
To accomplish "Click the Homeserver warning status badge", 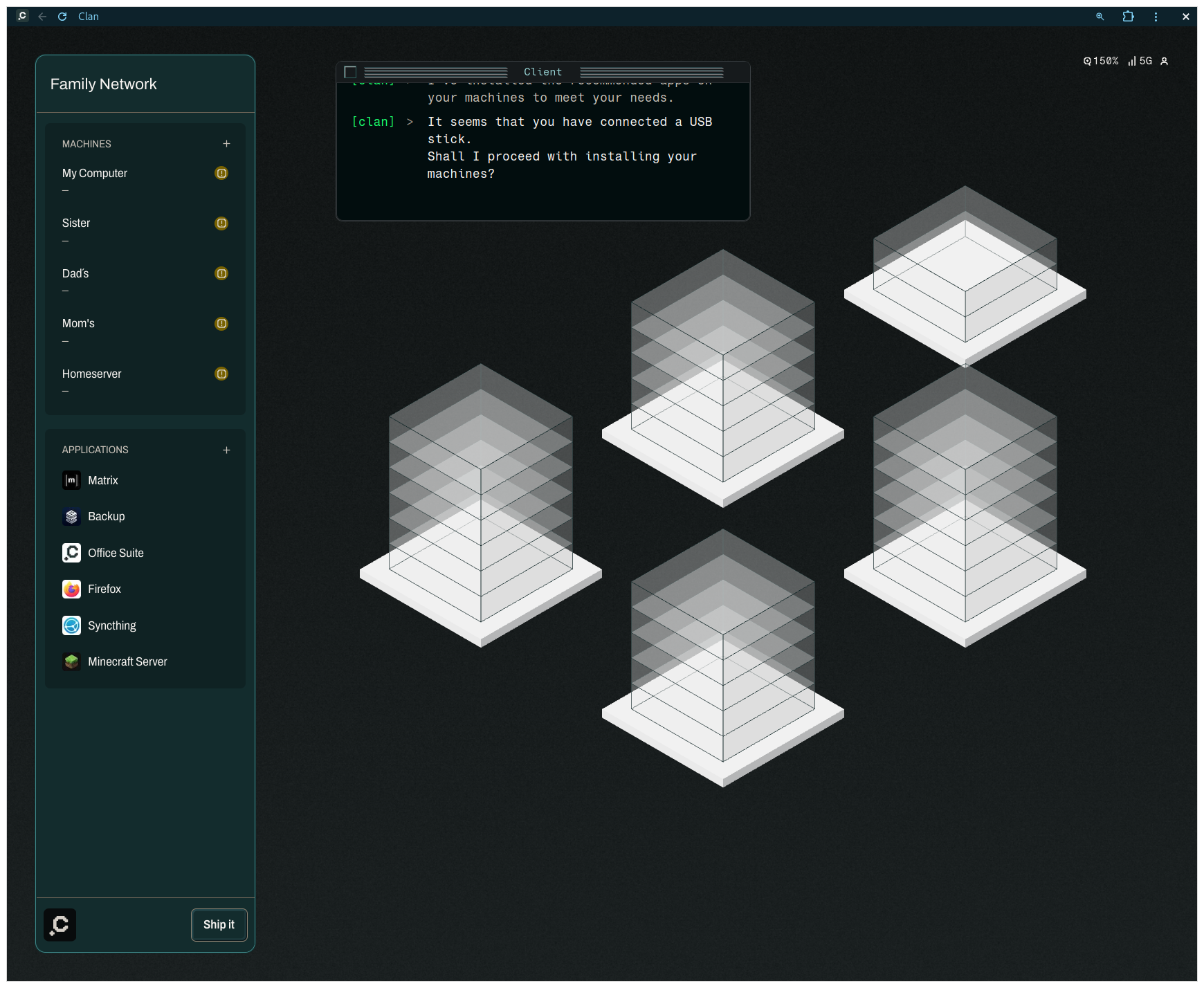I will (x=221, y=374).
